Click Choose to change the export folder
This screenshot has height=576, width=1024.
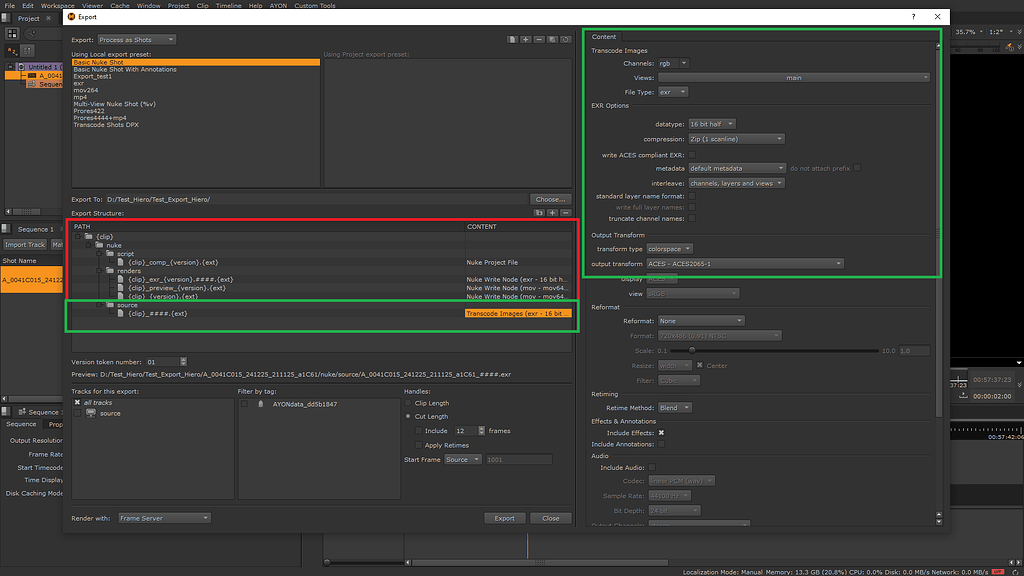tap(550, 198)
